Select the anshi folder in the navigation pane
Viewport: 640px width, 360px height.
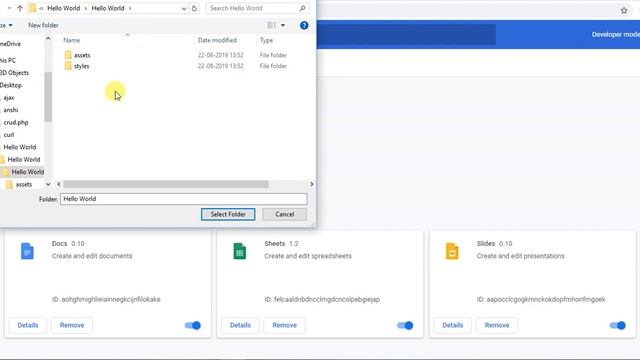pos(11,110)
